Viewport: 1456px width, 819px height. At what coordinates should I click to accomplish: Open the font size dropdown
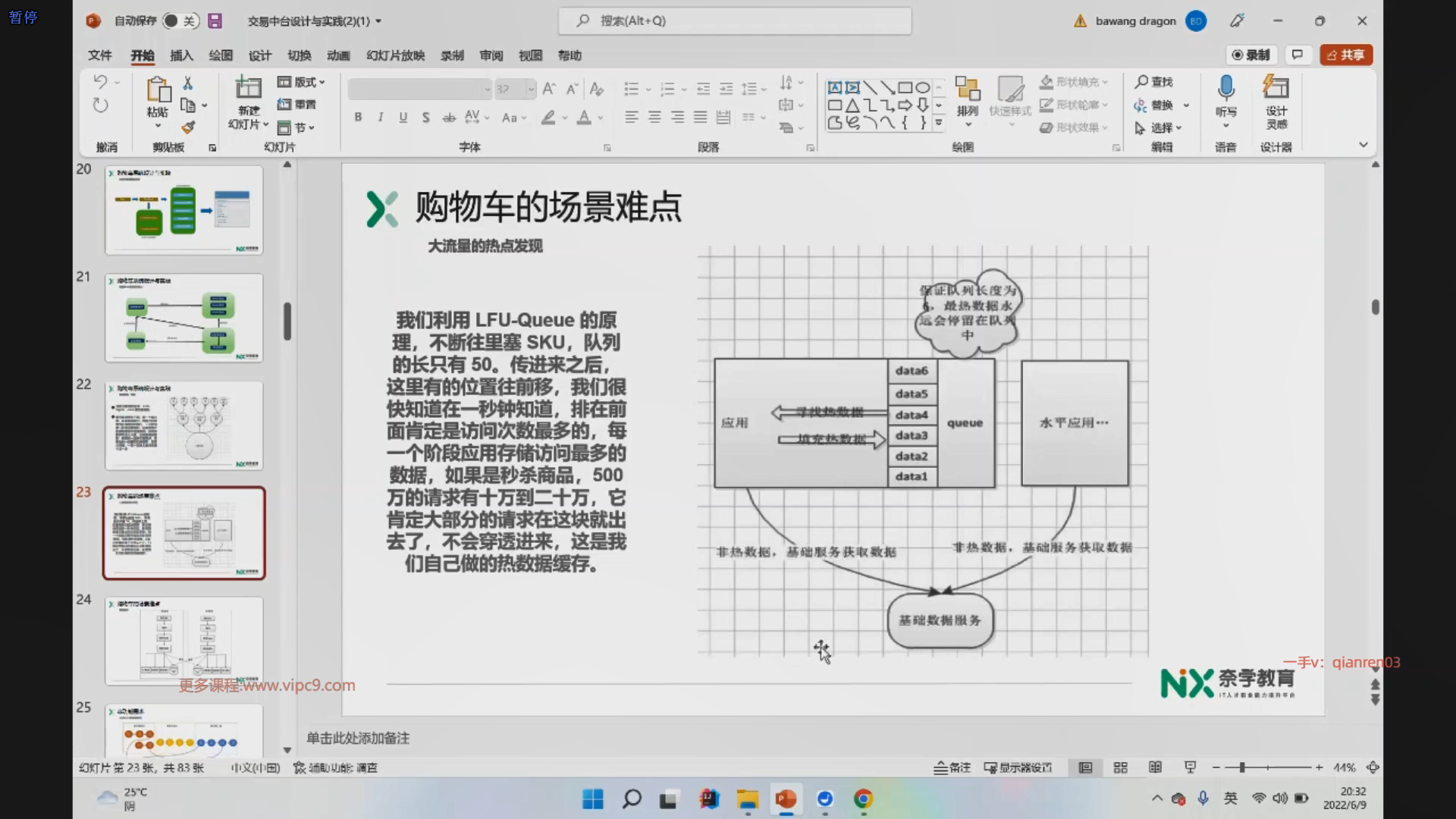[x=530, y=89]
